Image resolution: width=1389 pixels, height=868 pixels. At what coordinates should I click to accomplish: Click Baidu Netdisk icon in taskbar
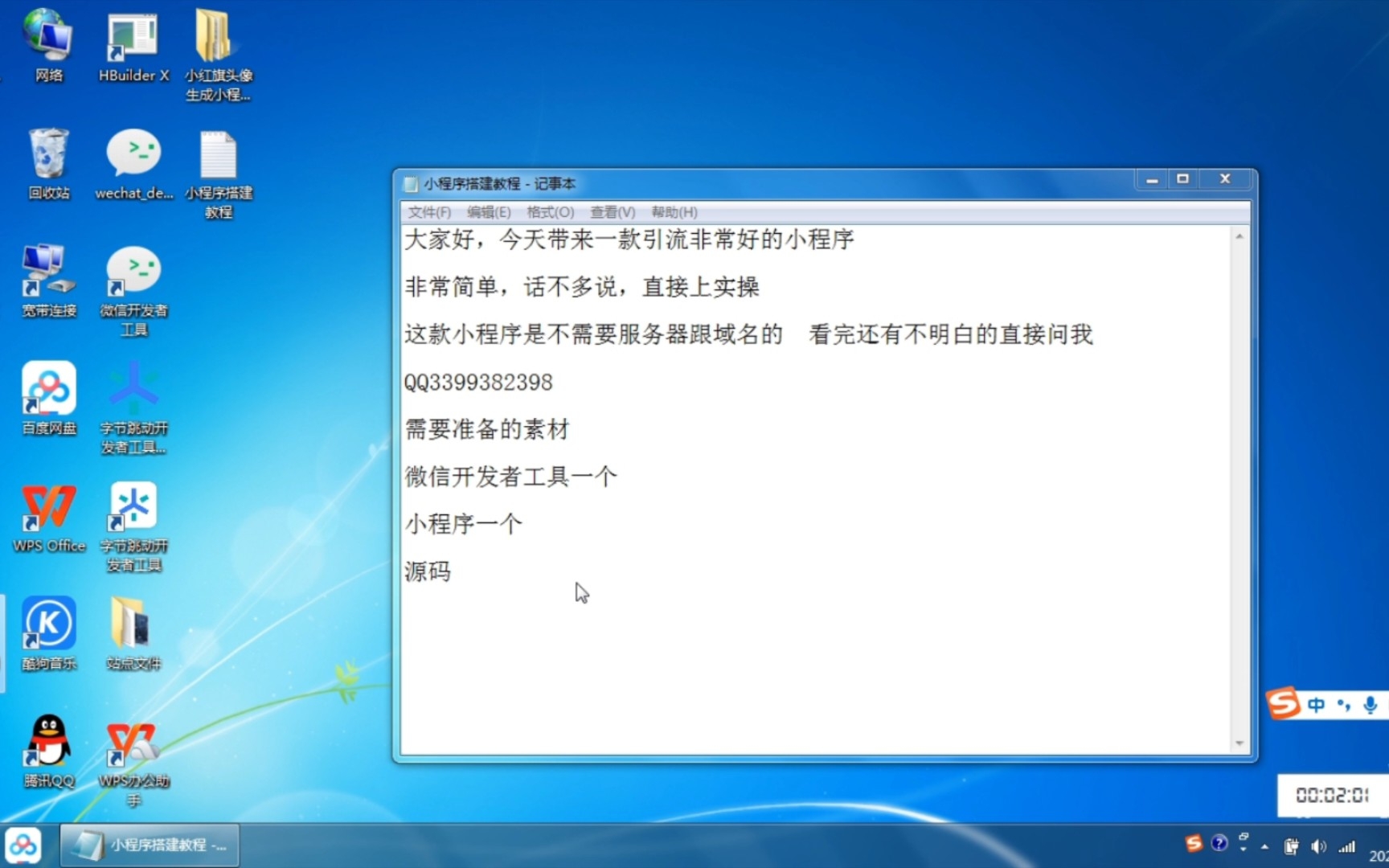click(23, 845)
